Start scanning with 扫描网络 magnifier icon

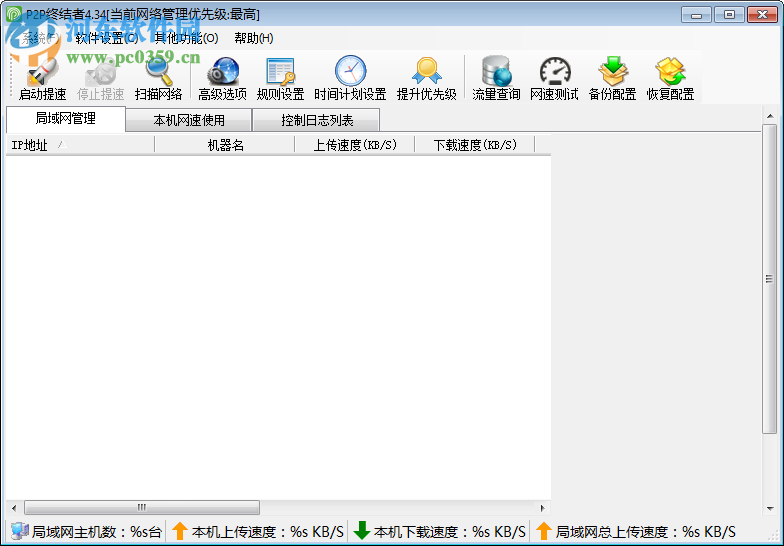click(x=158, y=71)
